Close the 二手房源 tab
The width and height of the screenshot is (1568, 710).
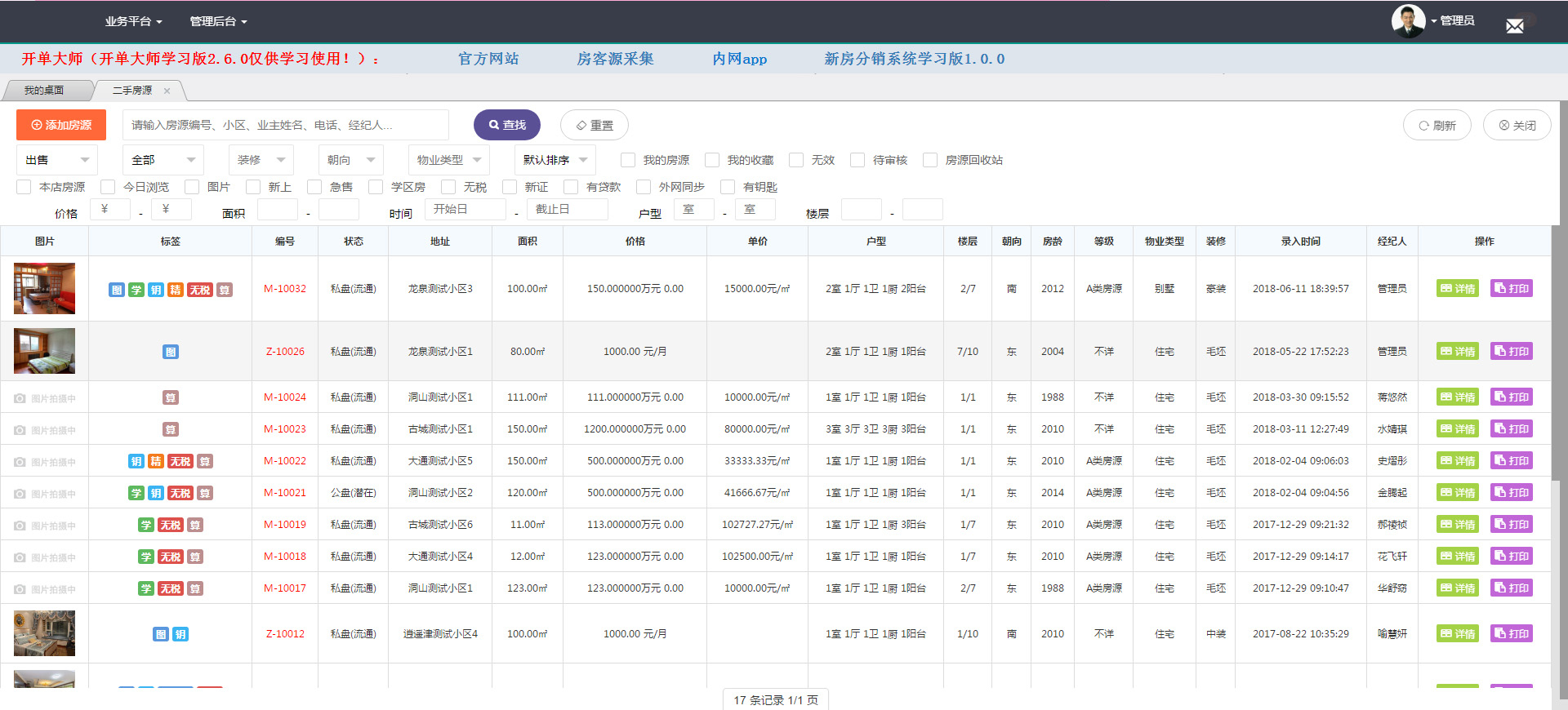[167, 91]
